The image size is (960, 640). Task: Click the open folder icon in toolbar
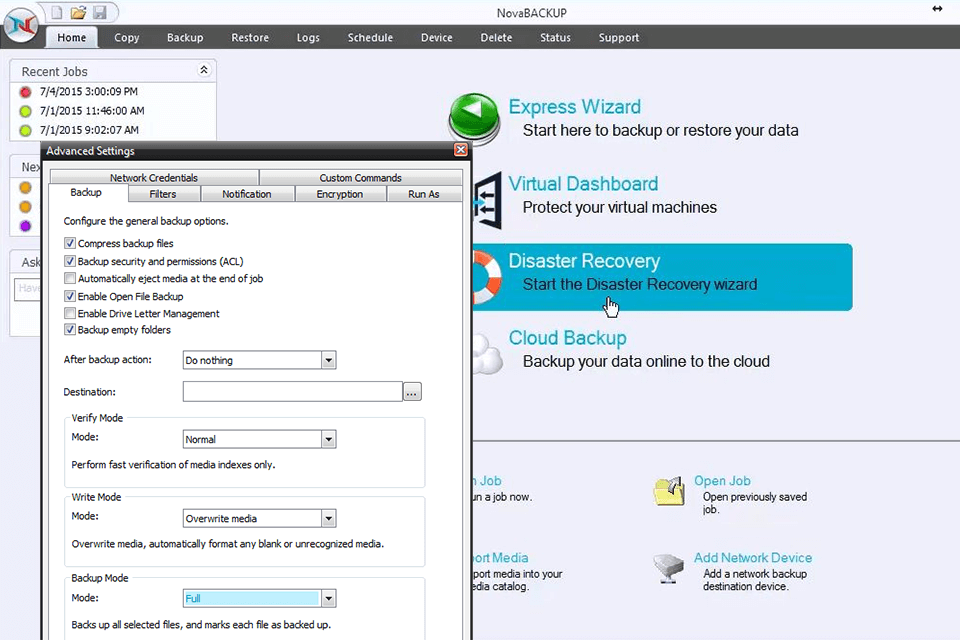(78, 12)
